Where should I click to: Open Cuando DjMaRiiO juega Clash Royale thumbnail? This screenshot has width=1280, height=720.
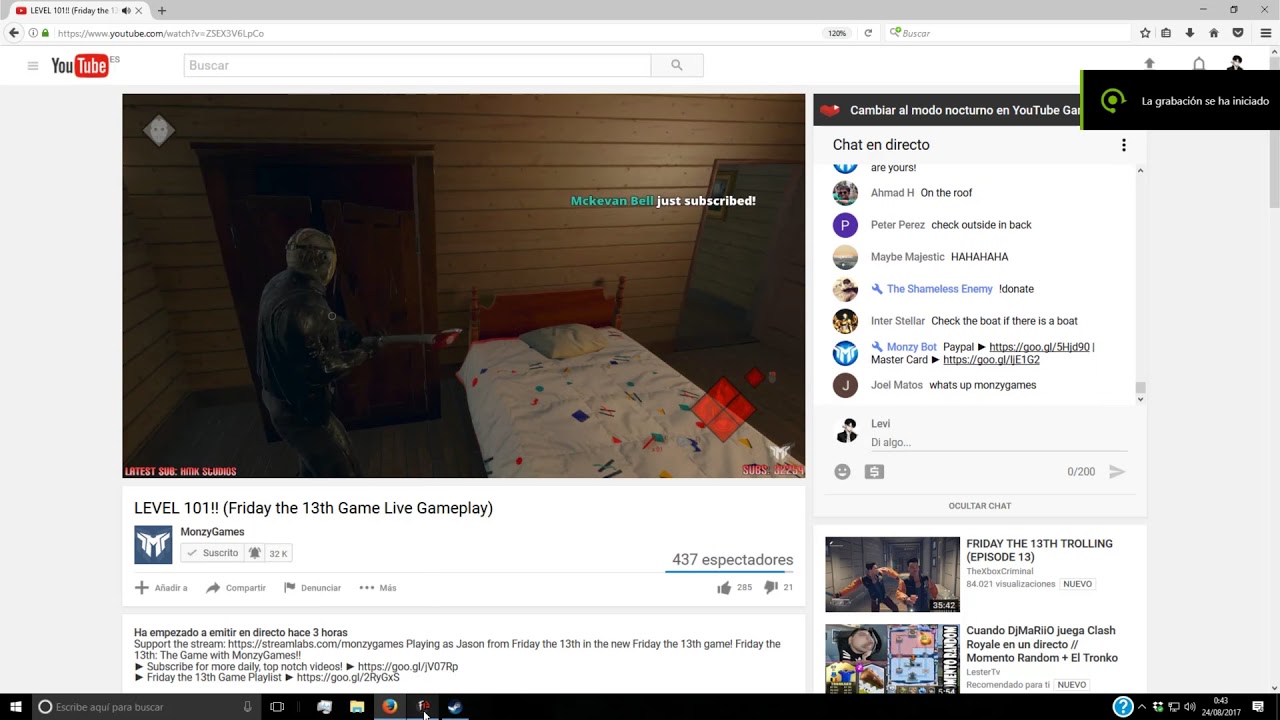(892, 659)
